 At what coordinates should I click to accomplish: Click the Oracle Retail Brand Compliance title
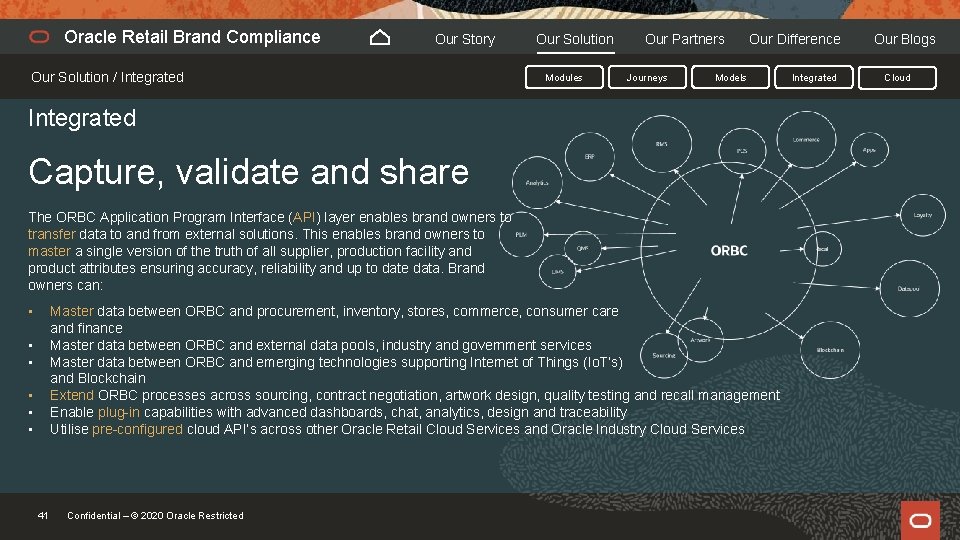(x=192, y=37)
